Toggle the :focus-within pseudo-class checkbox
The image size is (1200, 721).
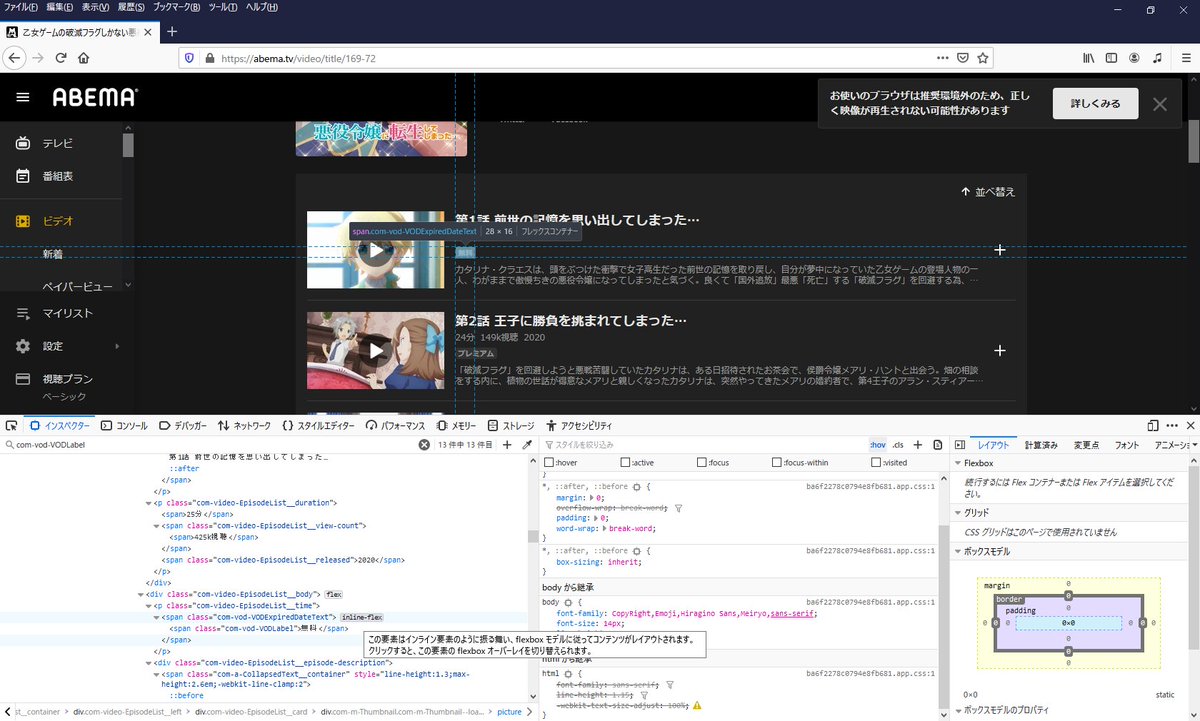778,463
